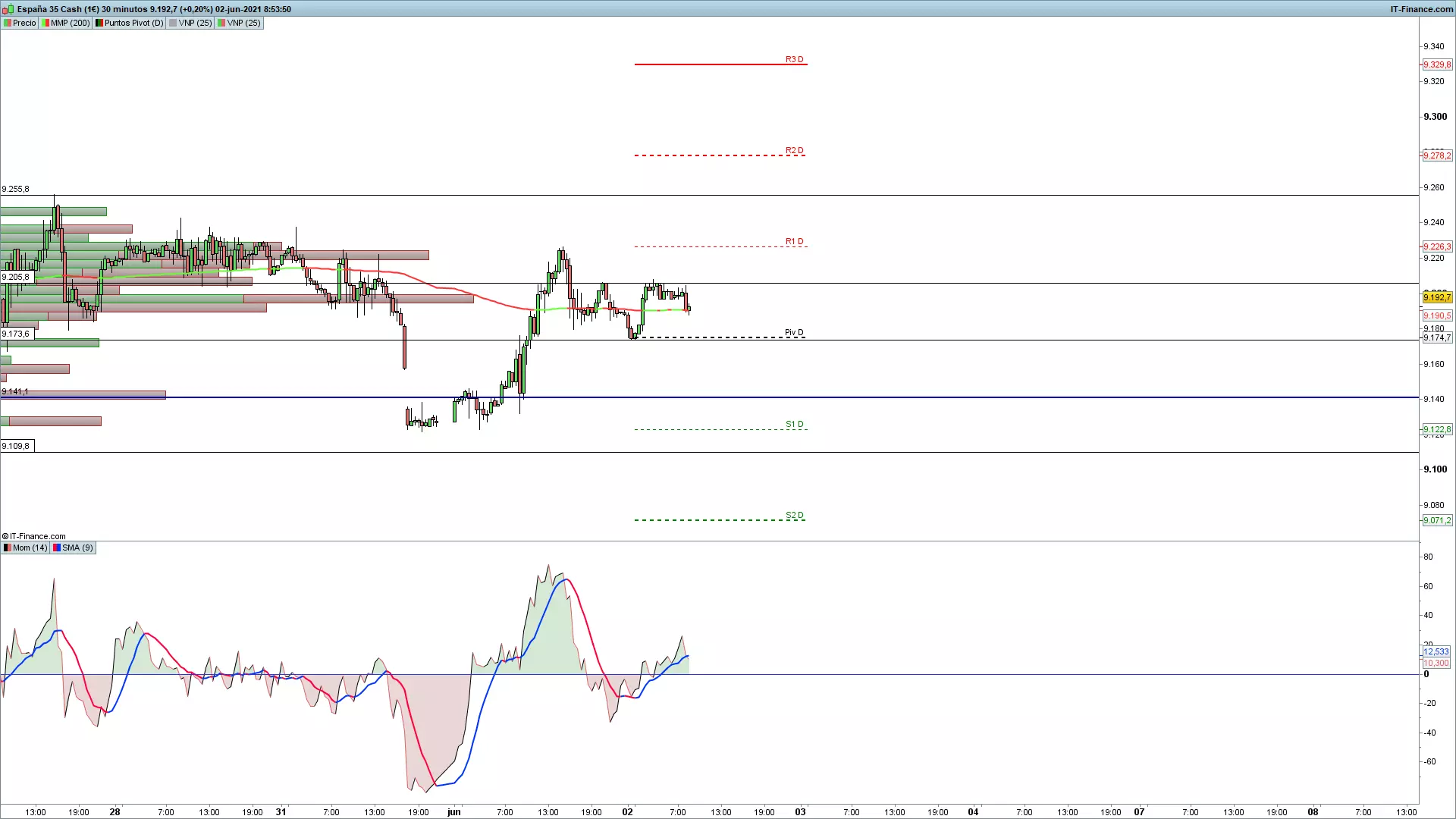
Task: Select the Piv D pivot label
Action: click(794, 332)
